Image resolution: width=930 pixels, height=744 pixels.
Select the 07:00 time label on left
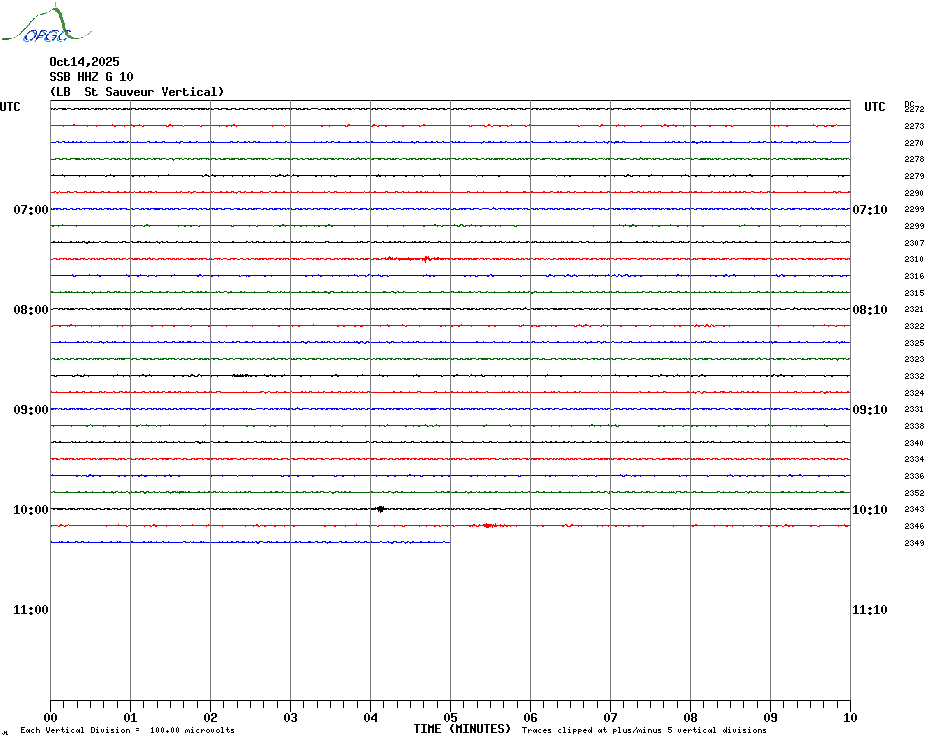(31, 210)
